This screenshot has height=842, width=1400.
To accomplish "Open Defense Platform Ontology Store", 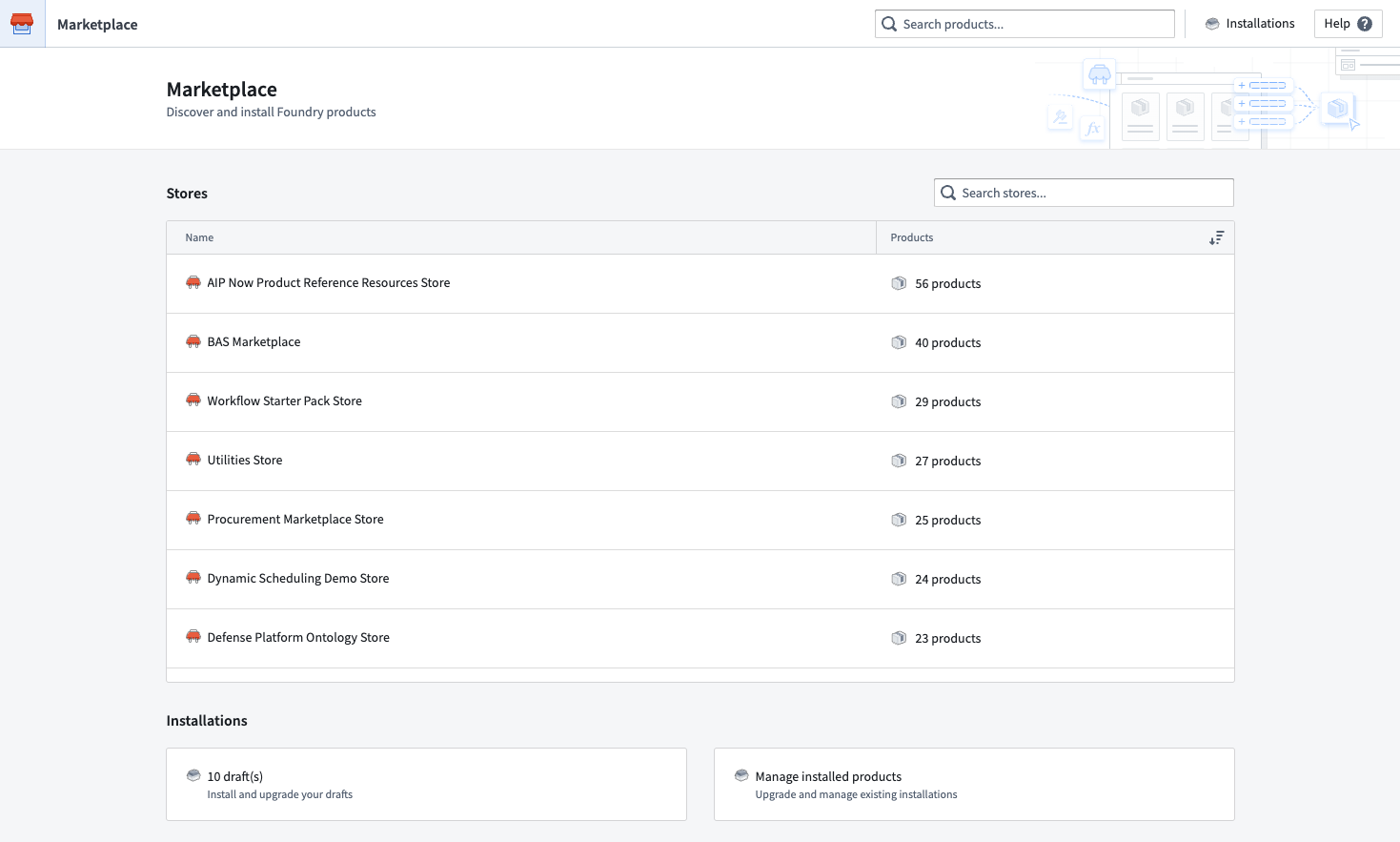I will (700, 638).
